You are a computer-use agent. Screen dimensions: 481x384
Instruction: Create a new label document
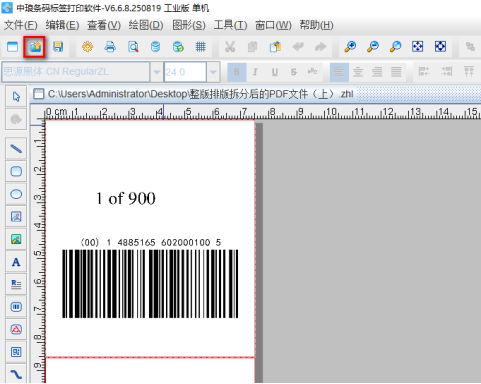click(x=13, y=47)
